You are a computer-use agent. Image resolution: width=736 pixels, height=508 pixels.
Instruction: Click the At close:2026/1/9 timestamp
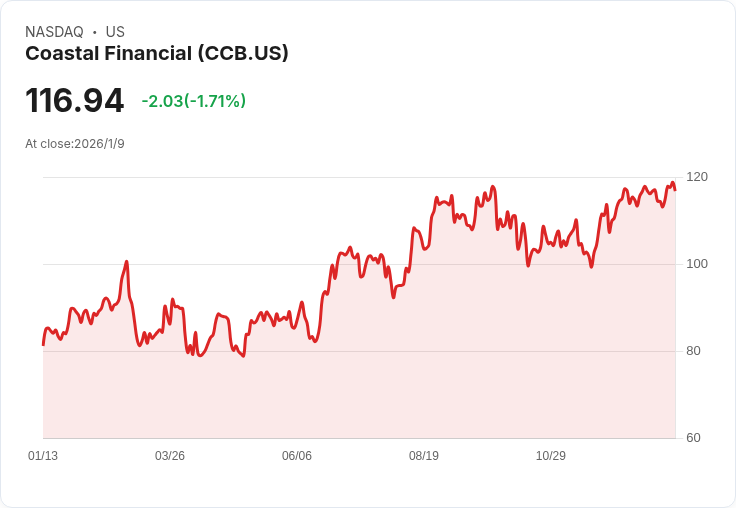(x=75, y=144)
